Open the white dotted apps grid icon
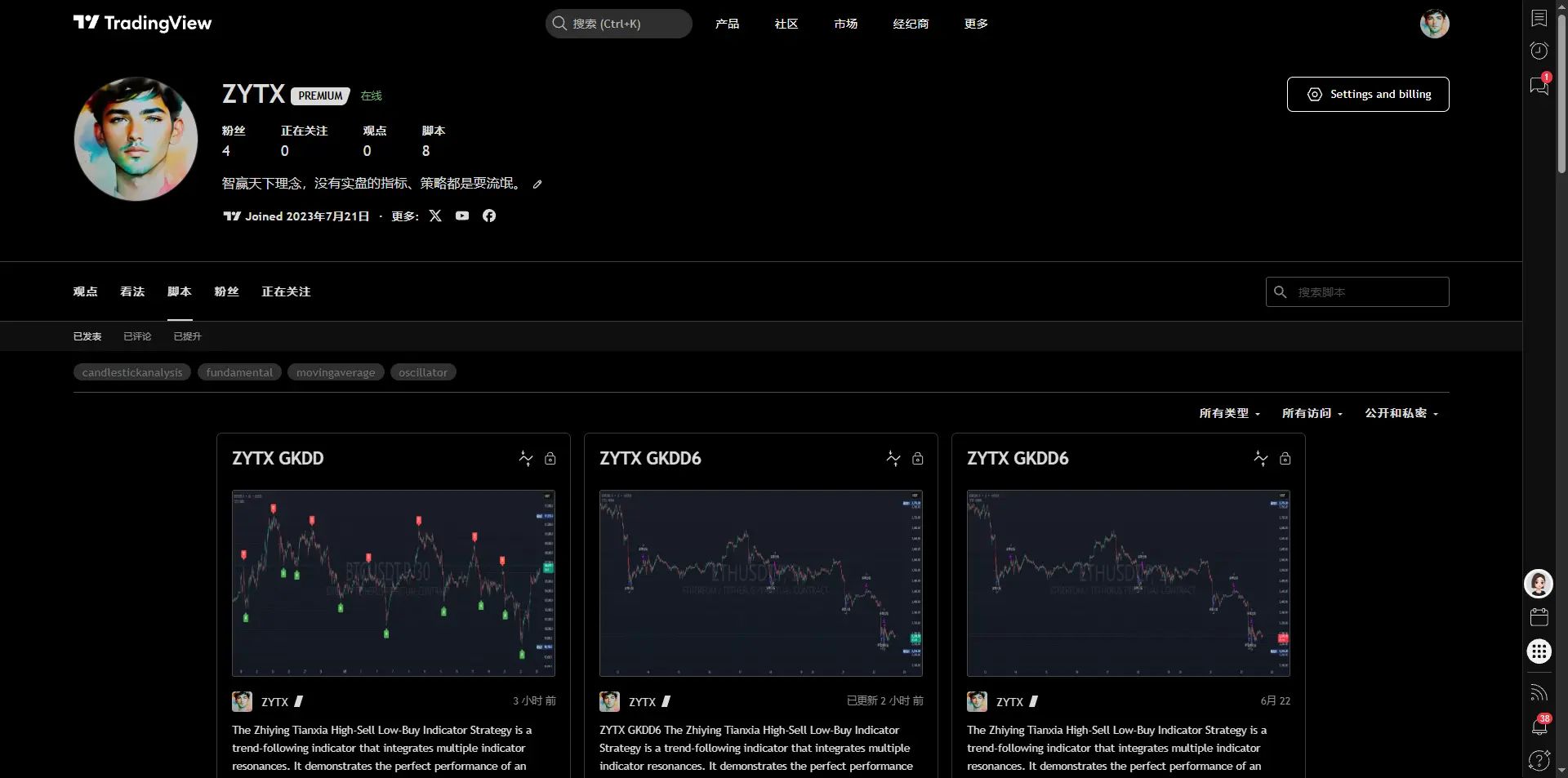This screenshot has width=1568, height=778. click(1539, 651)
